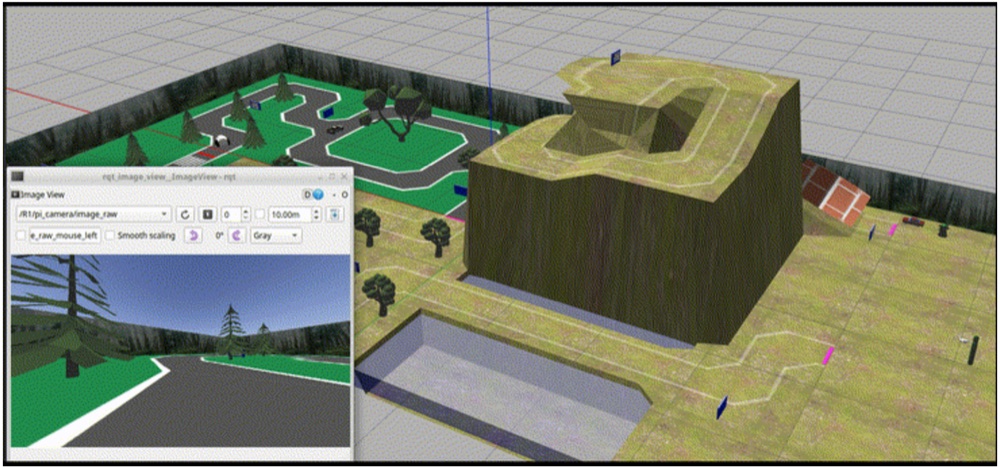Open help via the blue question mark icon

(318, 195)
